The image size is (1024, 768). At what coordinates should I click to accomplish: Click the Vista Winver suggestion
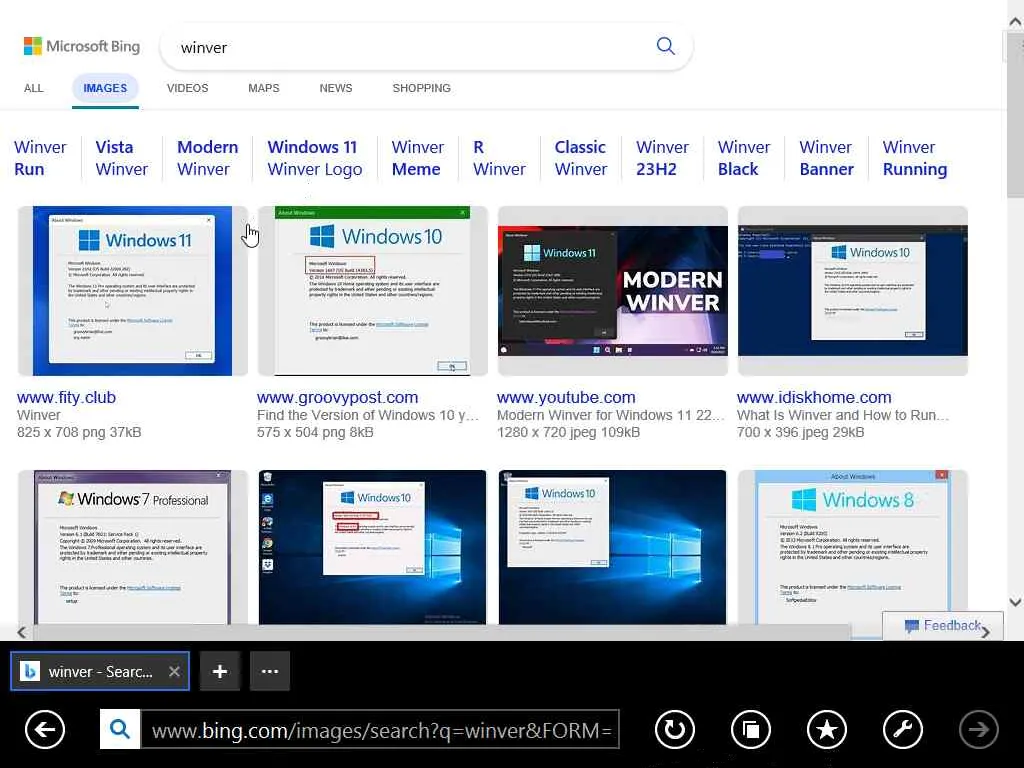(121, 158)
